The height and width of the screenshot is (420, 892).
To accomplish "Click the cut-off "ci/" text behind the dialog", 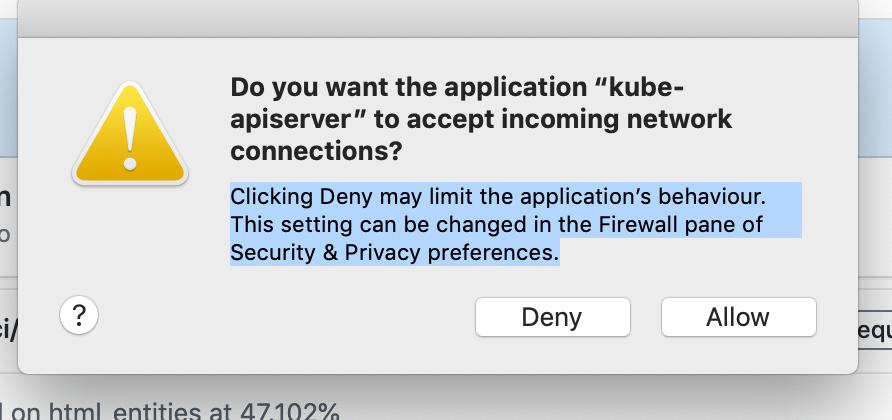I will (9, 330).
